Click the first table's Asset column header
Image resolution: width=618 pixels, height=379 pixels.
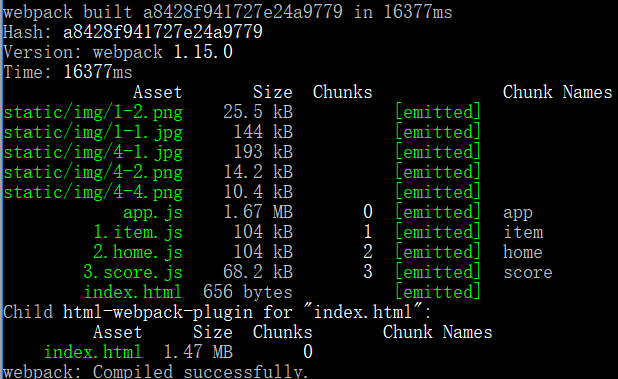point(158,92)
